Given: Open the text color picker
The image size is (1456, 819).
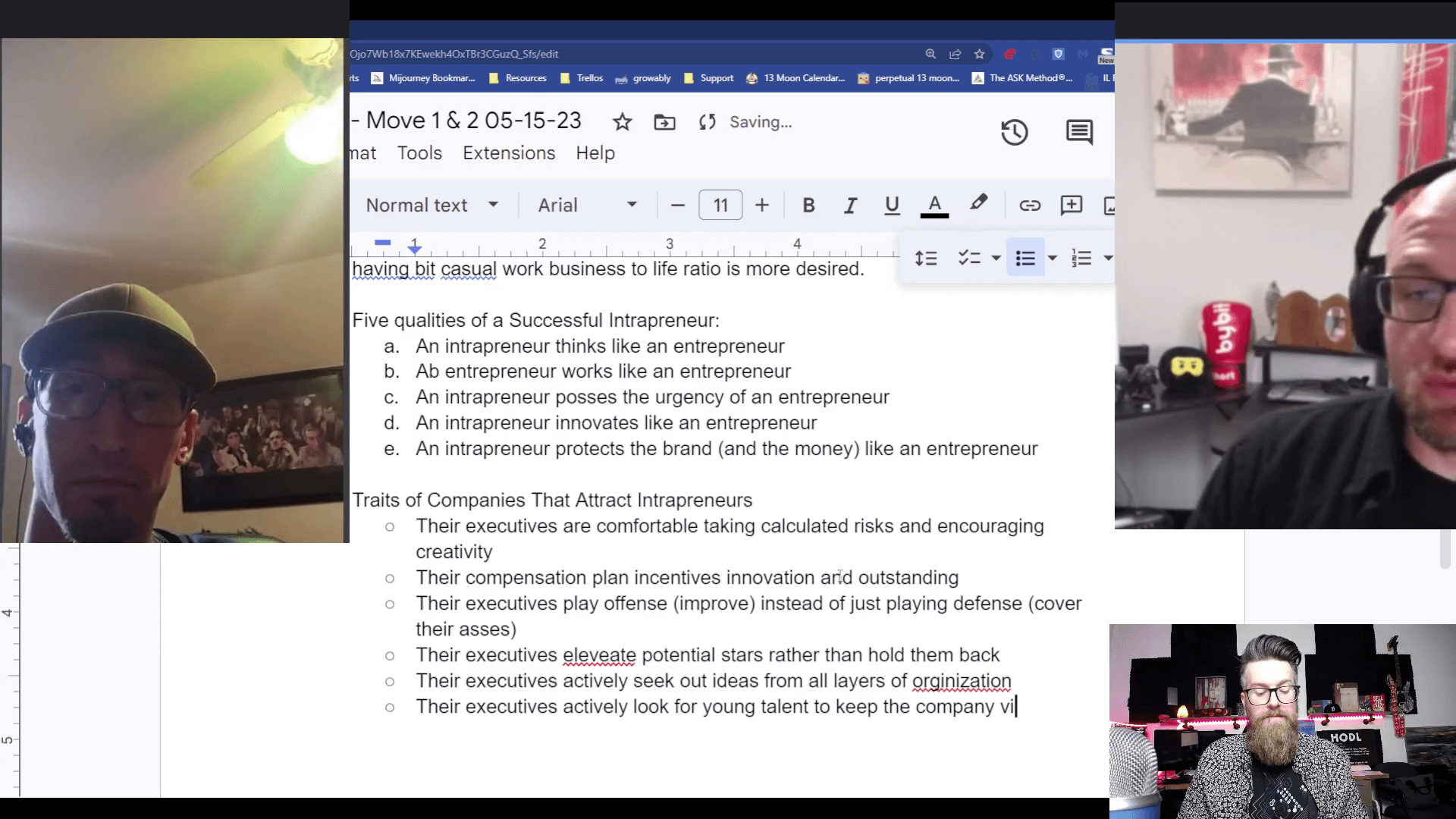Looking at the screenshot, I should [934, 206].
